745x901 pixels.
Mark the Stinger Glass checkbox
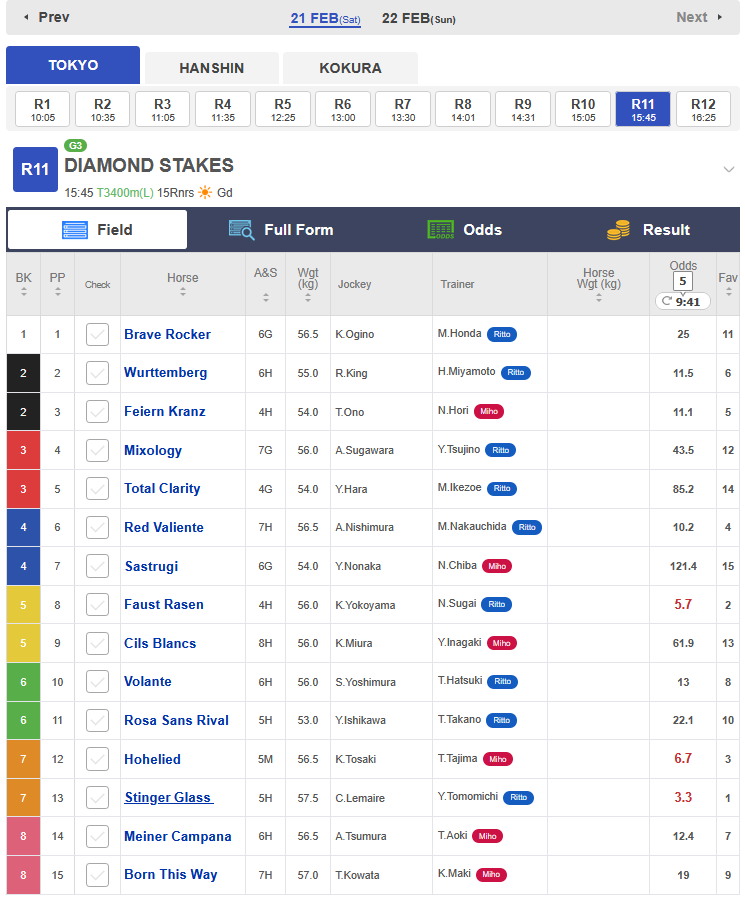98,798
